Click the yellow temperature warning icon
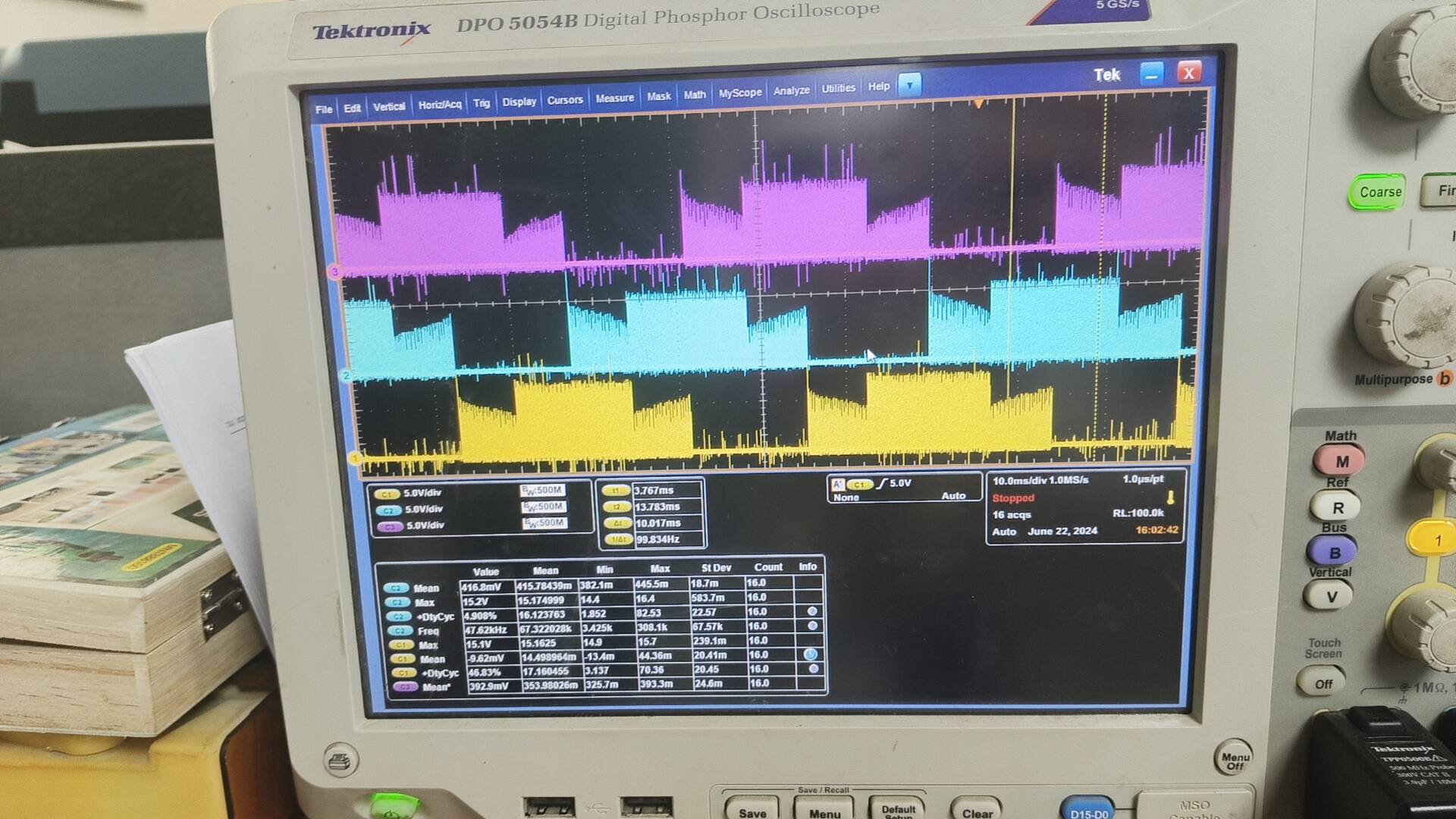 1171,497
